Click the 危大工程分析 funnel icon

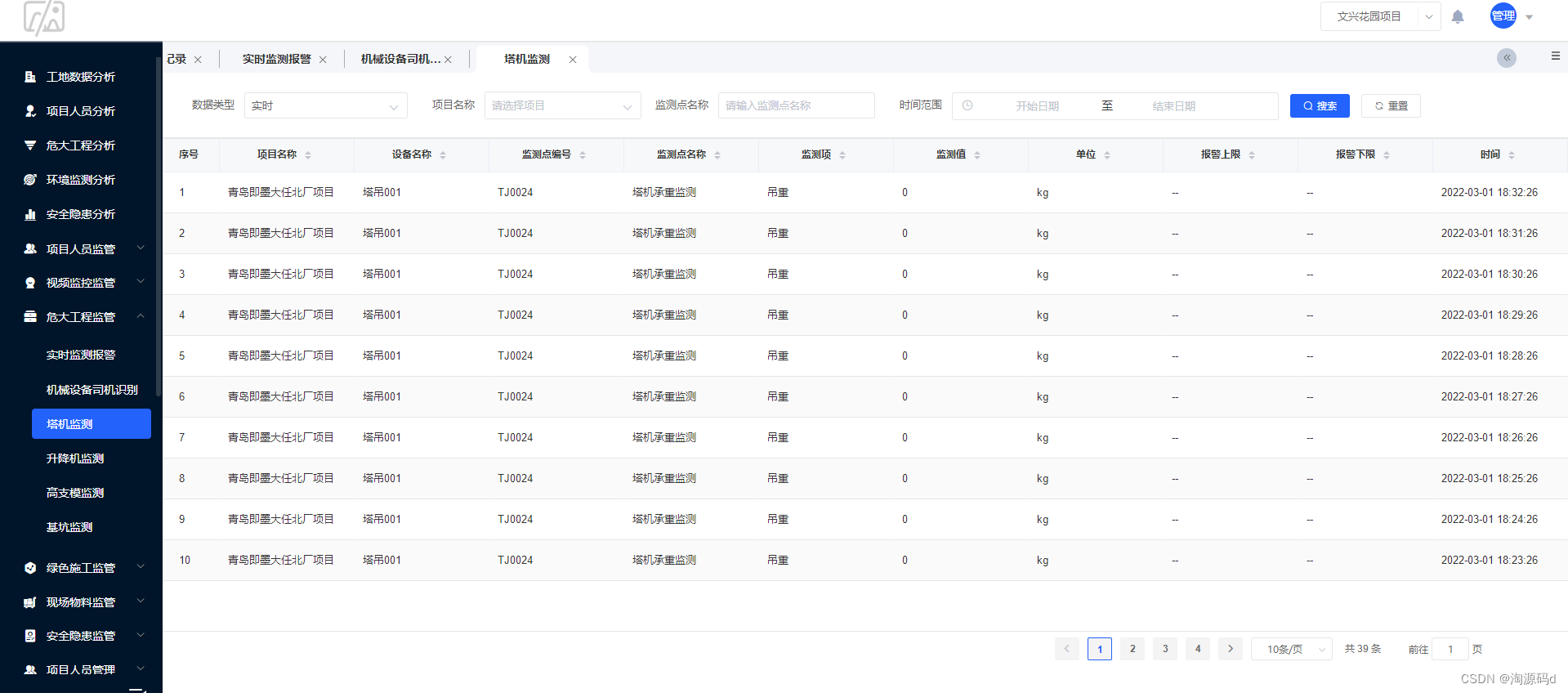tap(30, 145)
